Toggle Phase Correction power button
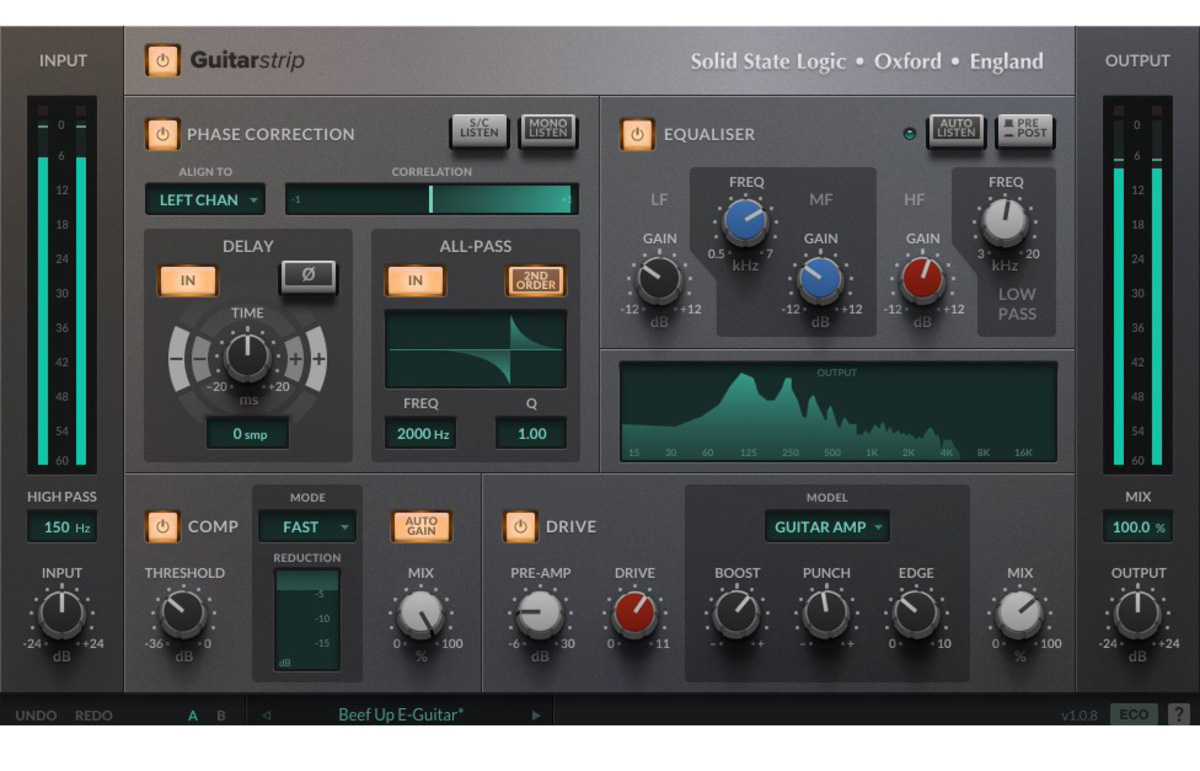This screenshot has width=1200, height=771. pos(163,134)
